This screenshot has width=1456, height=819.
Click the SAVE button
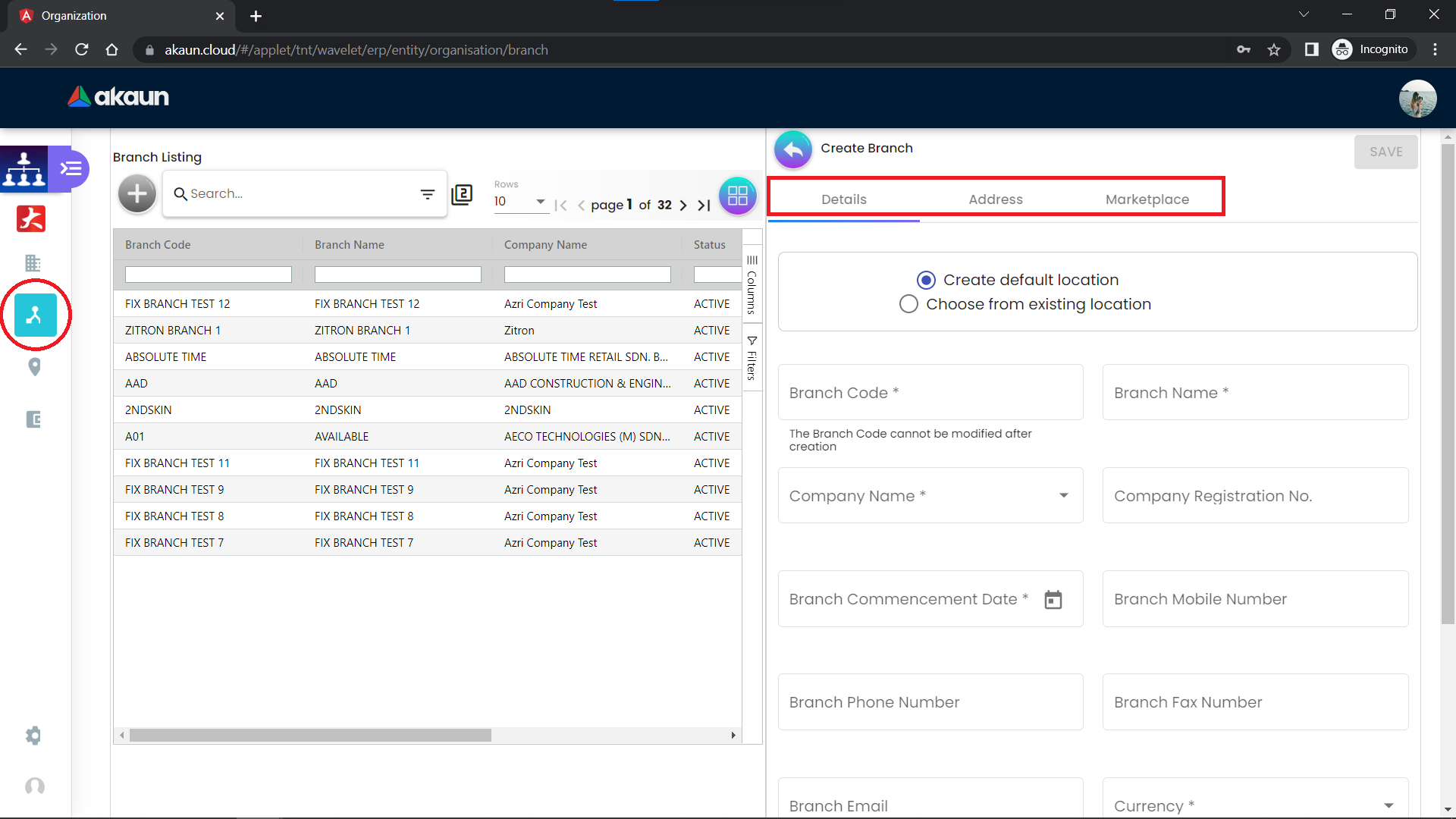pyautogui.click(x=1385, y=152)
